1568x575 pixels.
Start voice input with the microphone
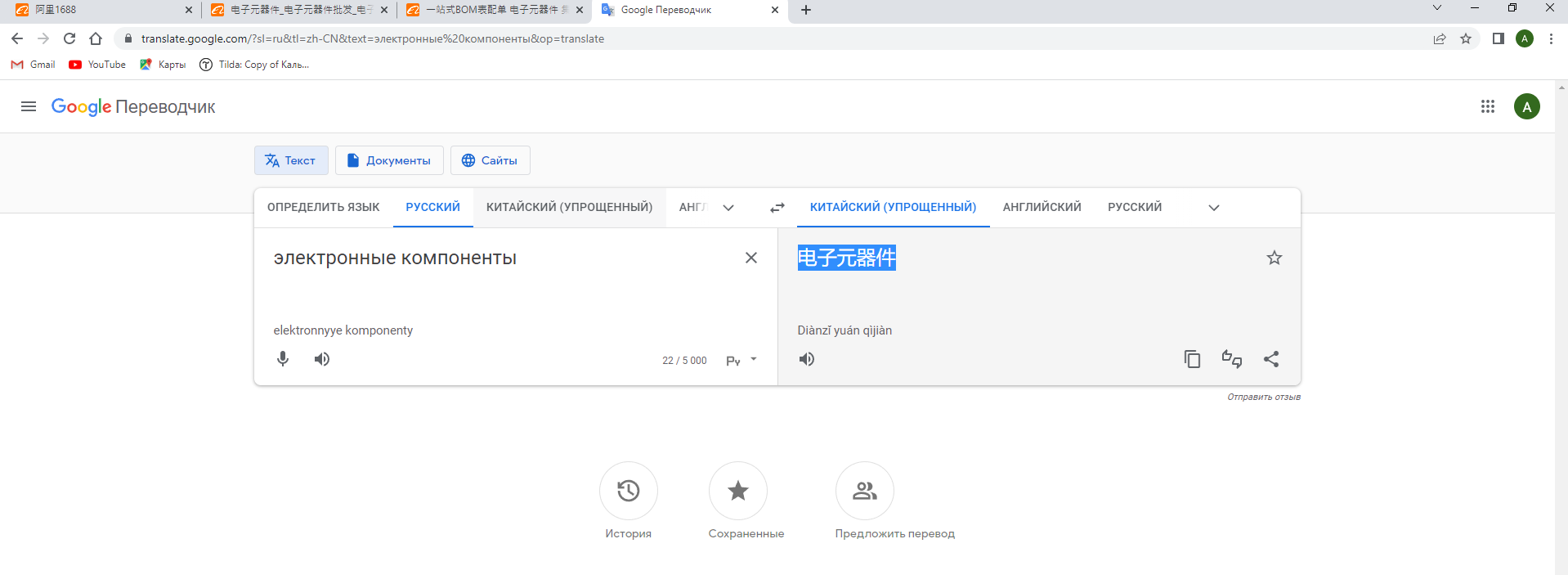click(283, 359)
